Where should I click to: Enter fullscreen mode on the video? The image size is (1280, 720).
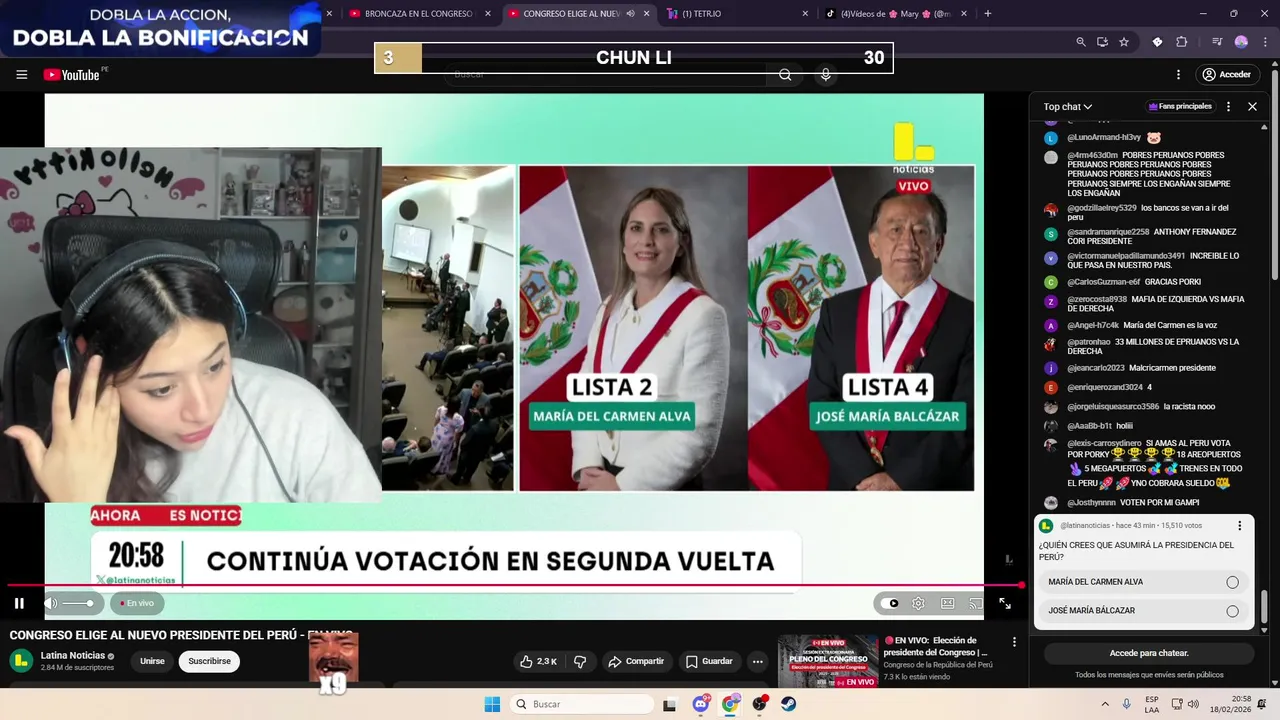pyautogui.click(x=1005, y=603)
